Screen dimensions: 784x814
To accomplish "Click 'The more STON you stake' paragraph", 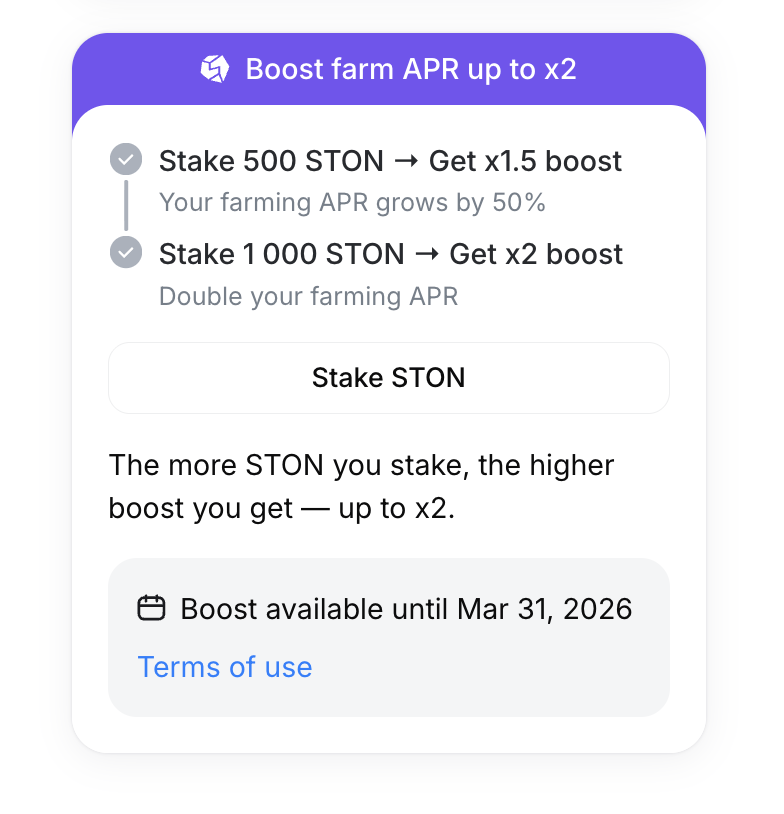I will [361, 466].
